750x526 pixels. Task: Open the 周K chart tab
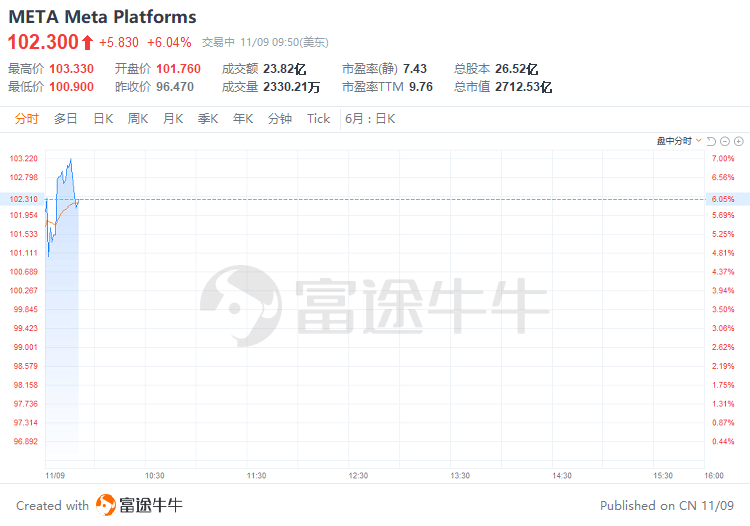click(x=138, y=119)
